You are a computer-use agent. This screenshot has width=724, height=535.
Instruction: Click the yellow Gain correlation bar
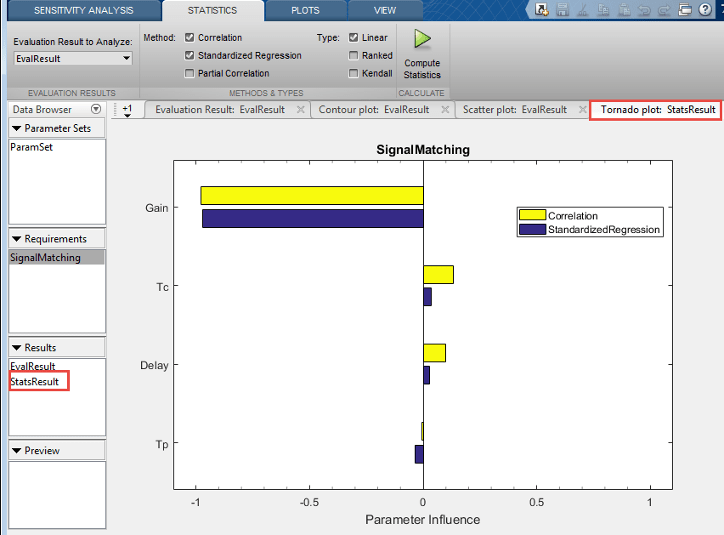coord(312,195)
